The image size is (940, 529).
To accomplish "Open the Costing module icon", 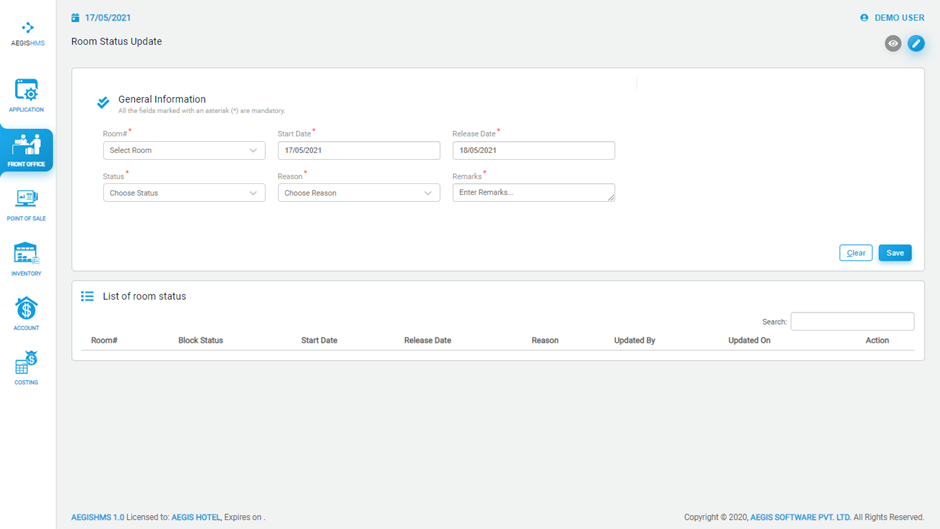I will (27, 364).
